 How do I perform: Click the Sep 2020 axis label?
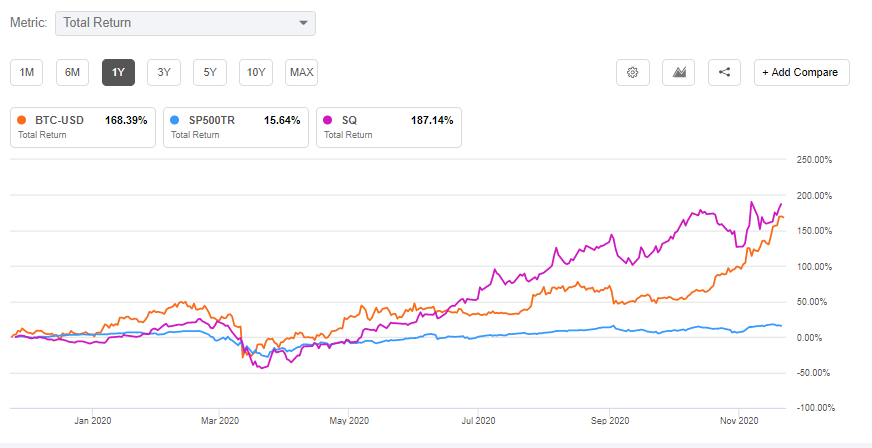tap(610, 421)
